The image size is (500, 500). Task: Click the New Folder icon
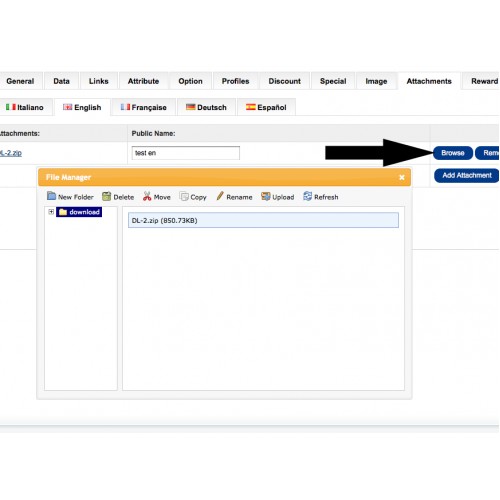51,196
